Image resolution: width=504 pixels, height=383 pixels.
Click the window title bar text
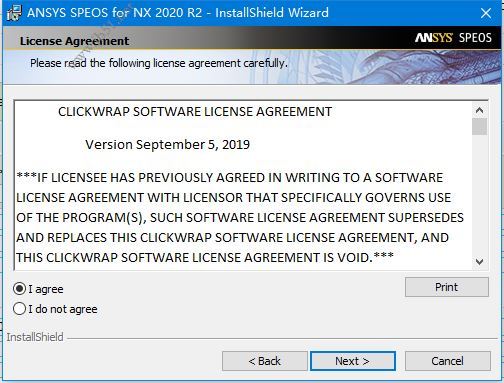[178, 13]
